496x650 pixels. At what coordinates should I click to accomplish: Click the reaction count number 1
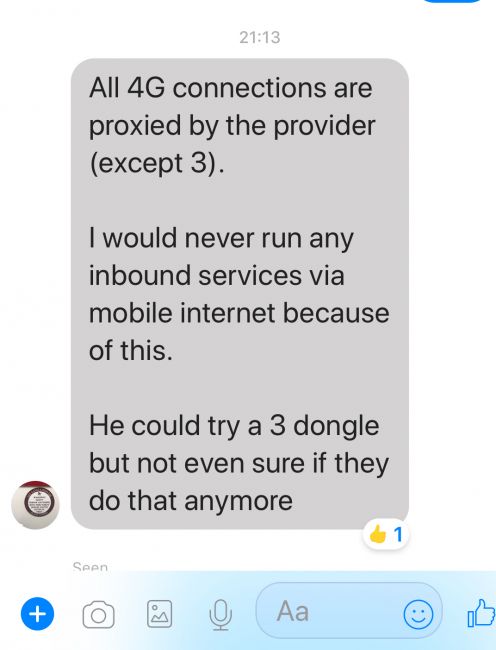point(398,535)
